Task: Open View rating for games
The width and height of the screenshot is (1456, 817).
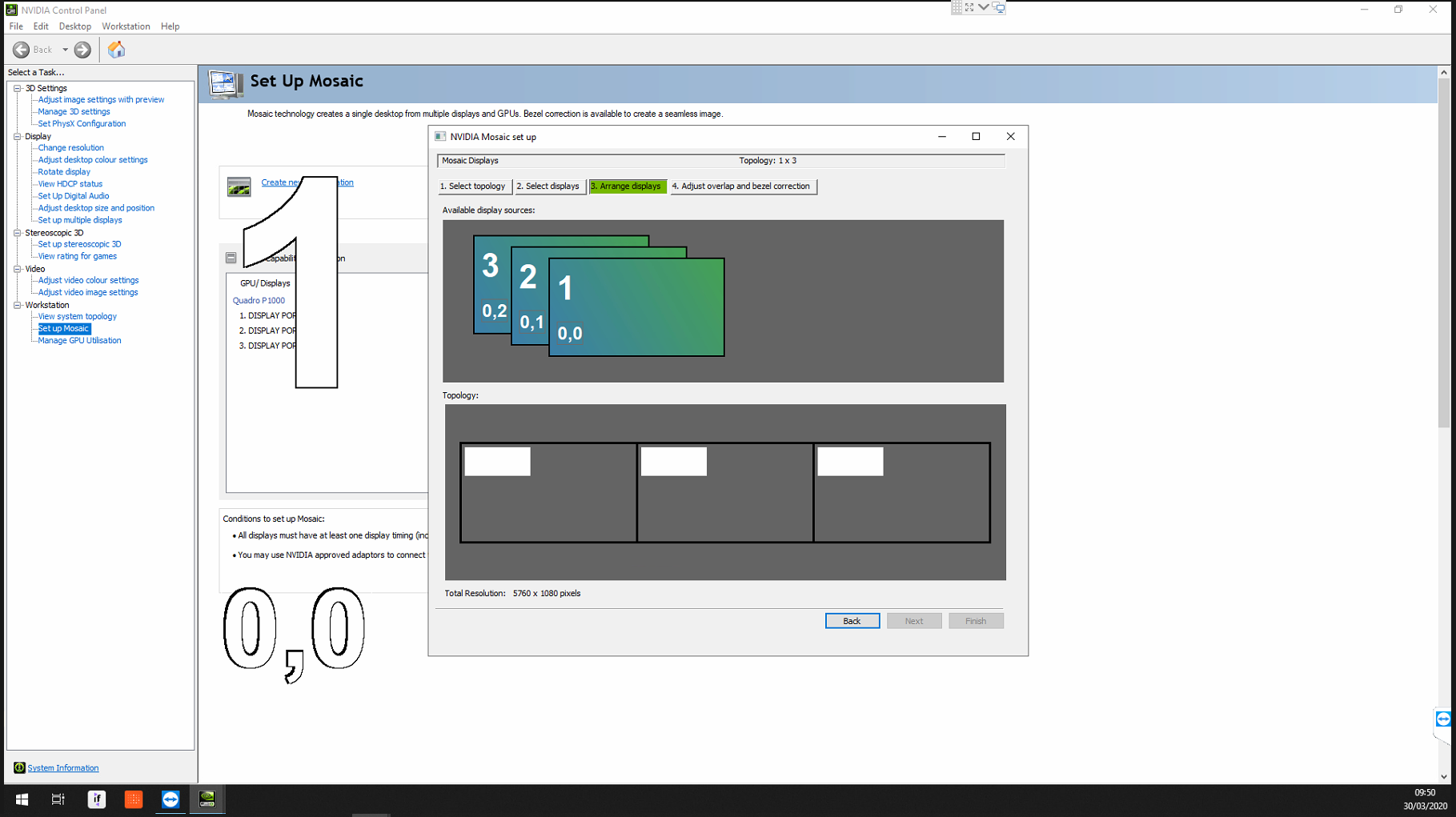Action: [x=77, y=256]
